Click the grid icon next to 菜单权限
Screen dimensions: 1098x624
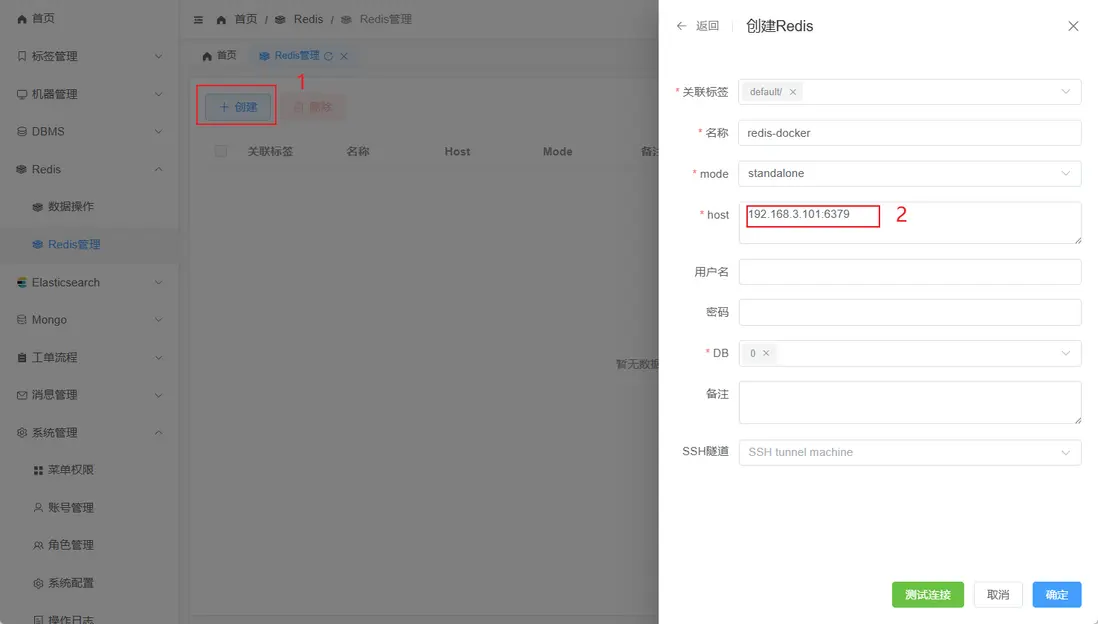pyautogui.click(x=38, y=470)
